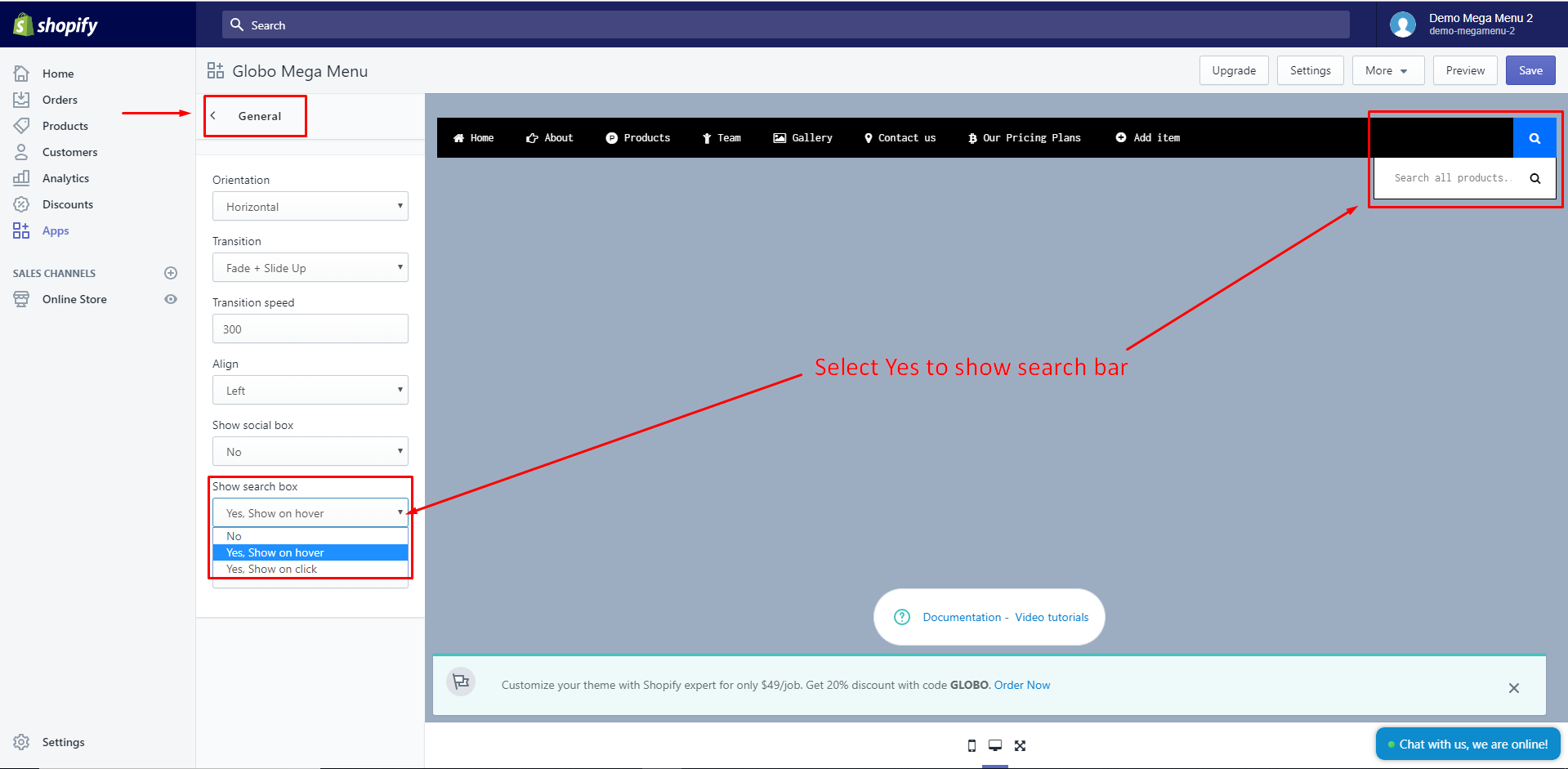Open the Orientation dropdown
The width and height of the screenshot is (1568, 769).
point(310,206)
